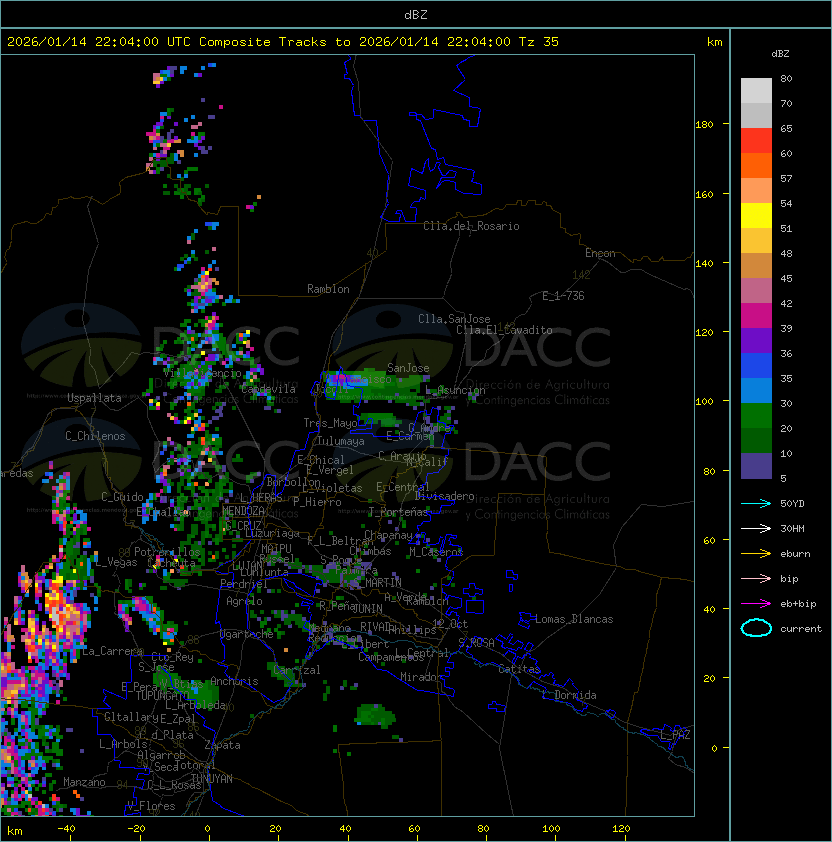Click the 'eburn' legend label

795,554
